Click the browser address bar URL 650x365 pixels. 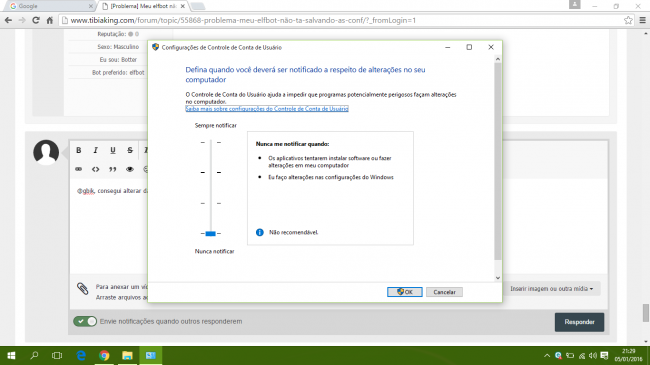tap(243, 20)
